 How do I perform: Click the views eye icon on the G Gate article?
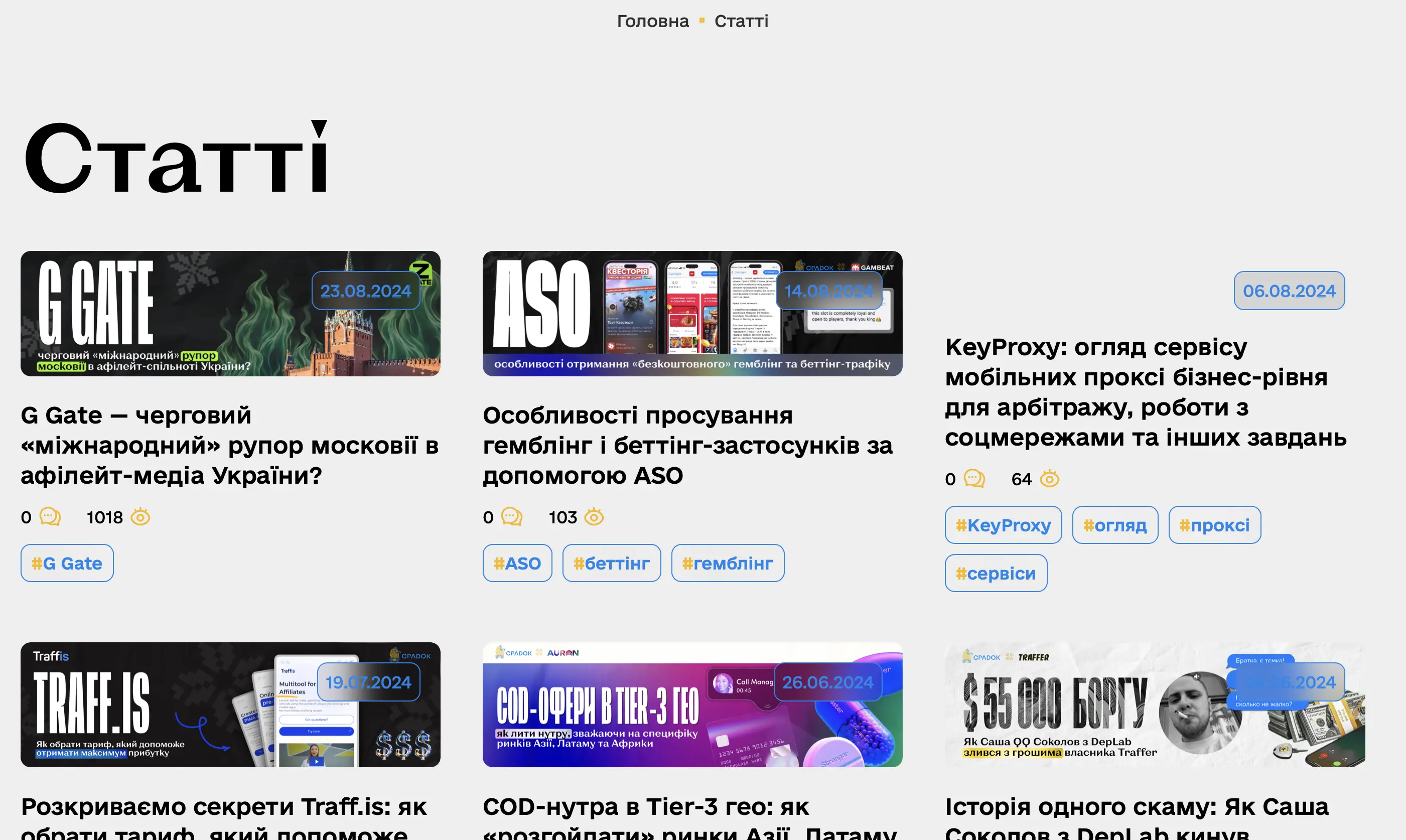(140, 517)
